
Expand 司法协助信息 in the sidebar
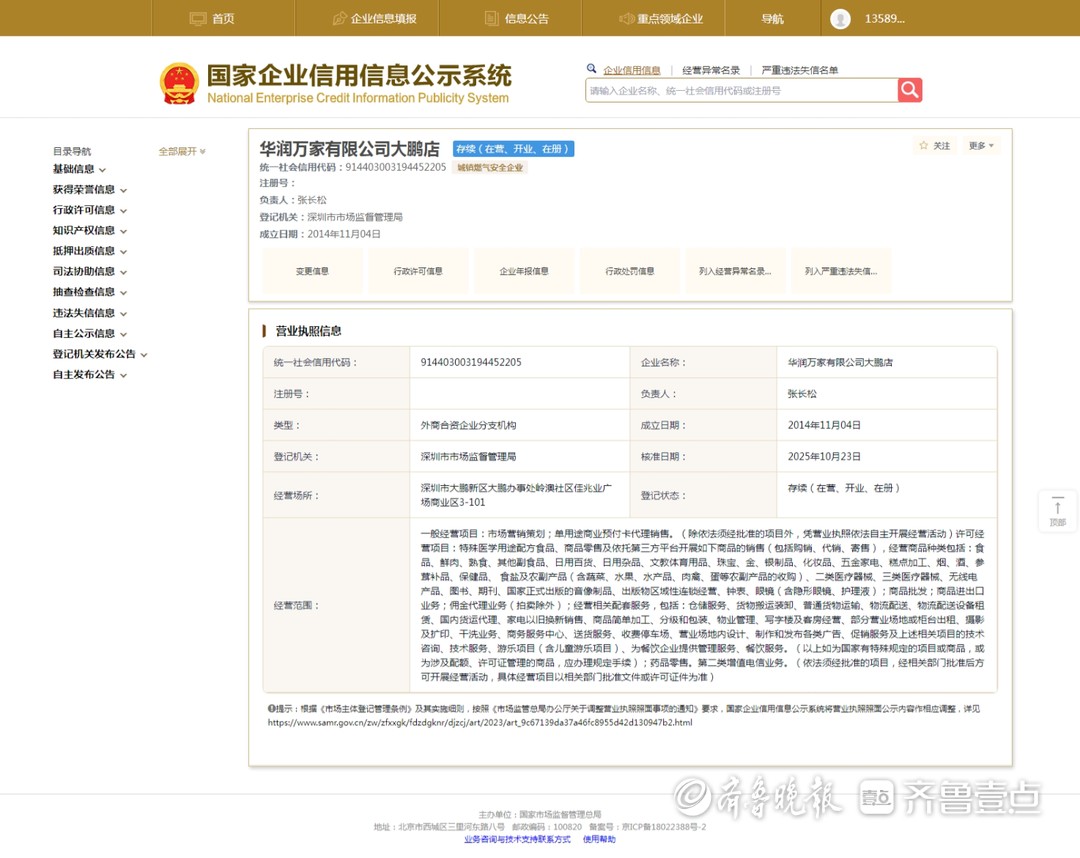click(90, 272)
